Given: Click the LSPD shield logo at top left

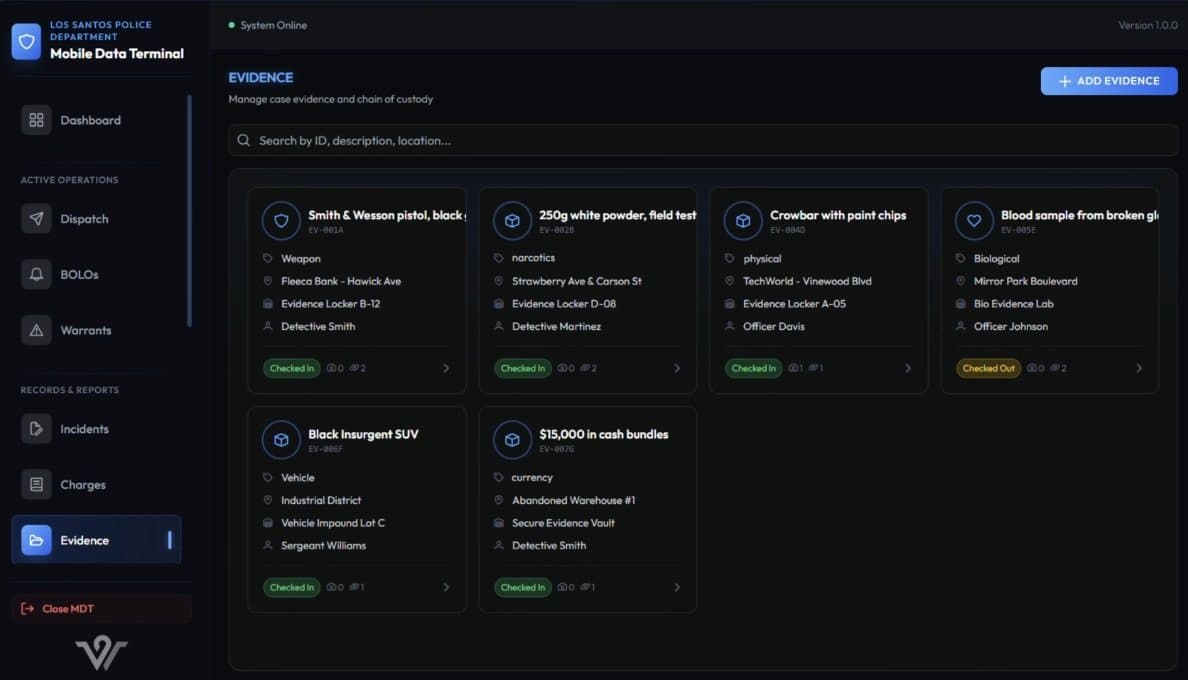Looking at the screenshot, I should pos(25,41).
